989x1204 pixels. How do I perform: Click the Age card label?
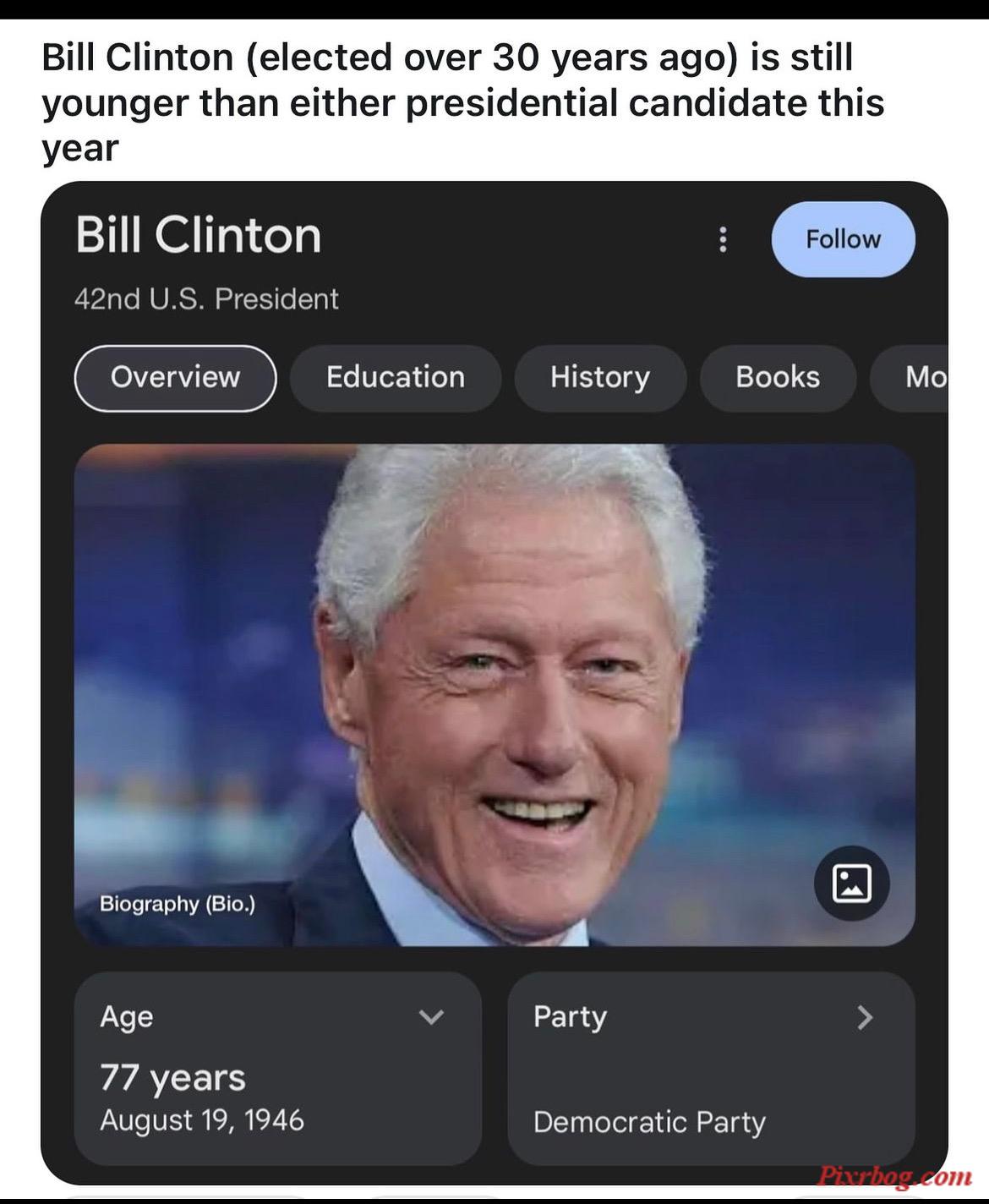pyautogui.click(x=127, y=1017)
